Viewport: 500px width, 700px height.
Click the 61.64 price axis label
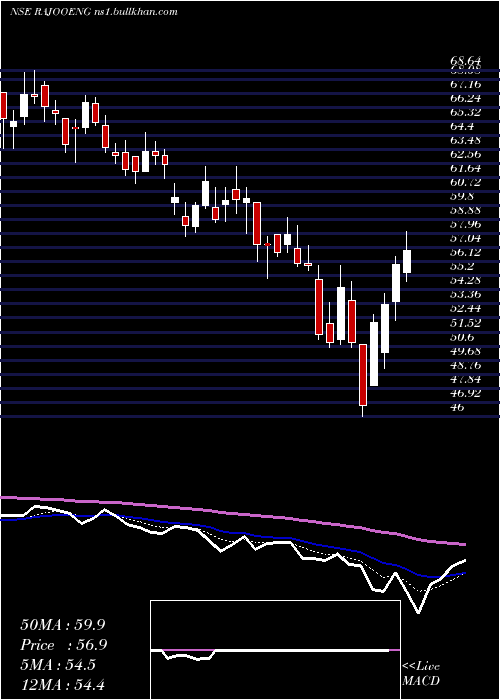465,169
